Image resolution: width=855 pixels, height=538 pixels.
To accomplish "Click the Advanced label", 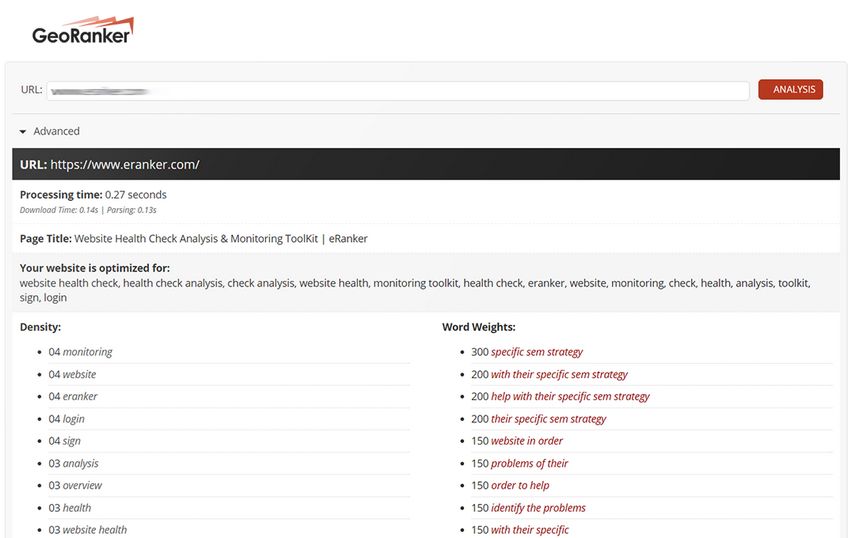I will click(x=56, y=131).
